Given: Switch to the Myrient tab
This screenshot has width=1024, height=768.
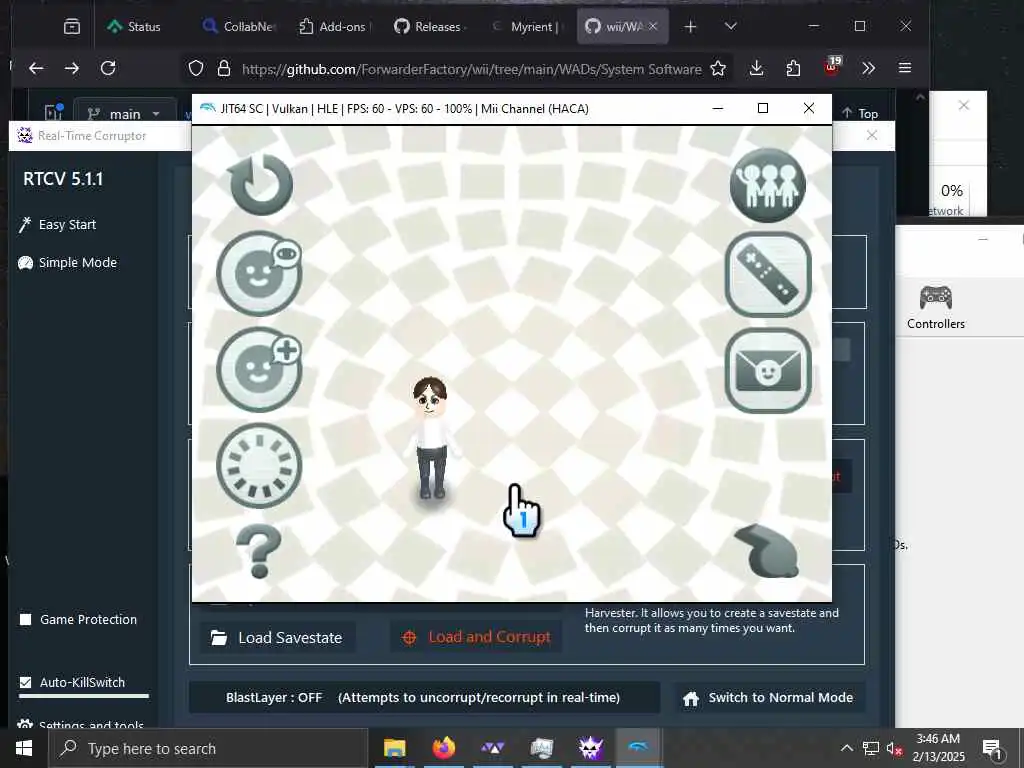Looking at the screenshot, I should (526, 27).
